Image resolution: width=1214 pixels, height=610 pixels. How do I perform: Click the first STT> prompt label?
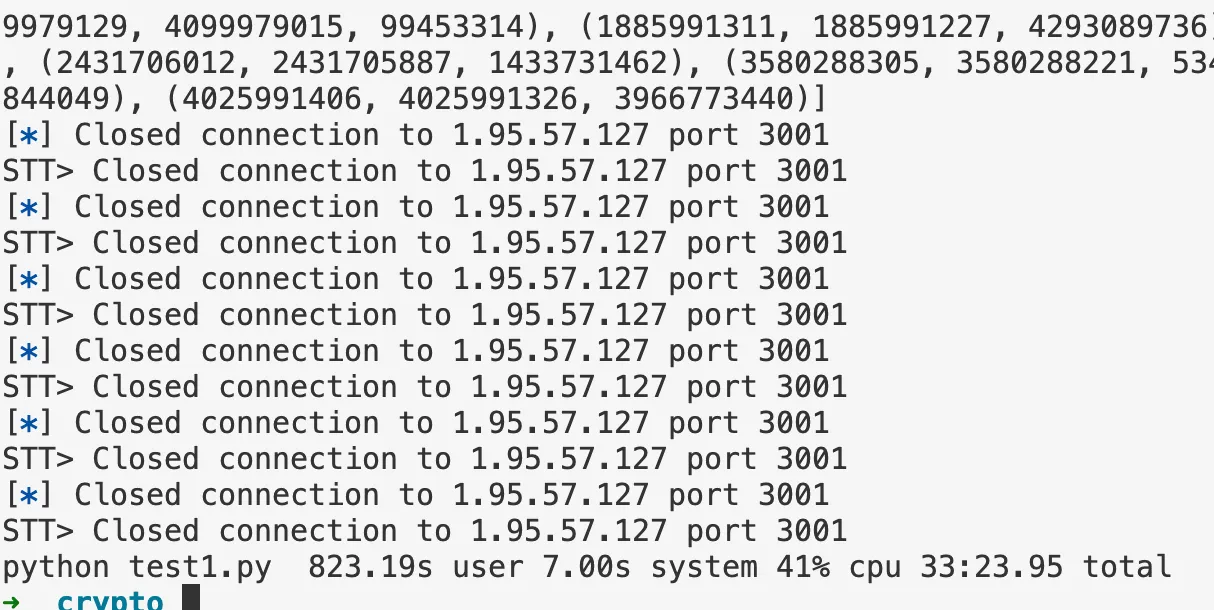click(x=38, y=171)
